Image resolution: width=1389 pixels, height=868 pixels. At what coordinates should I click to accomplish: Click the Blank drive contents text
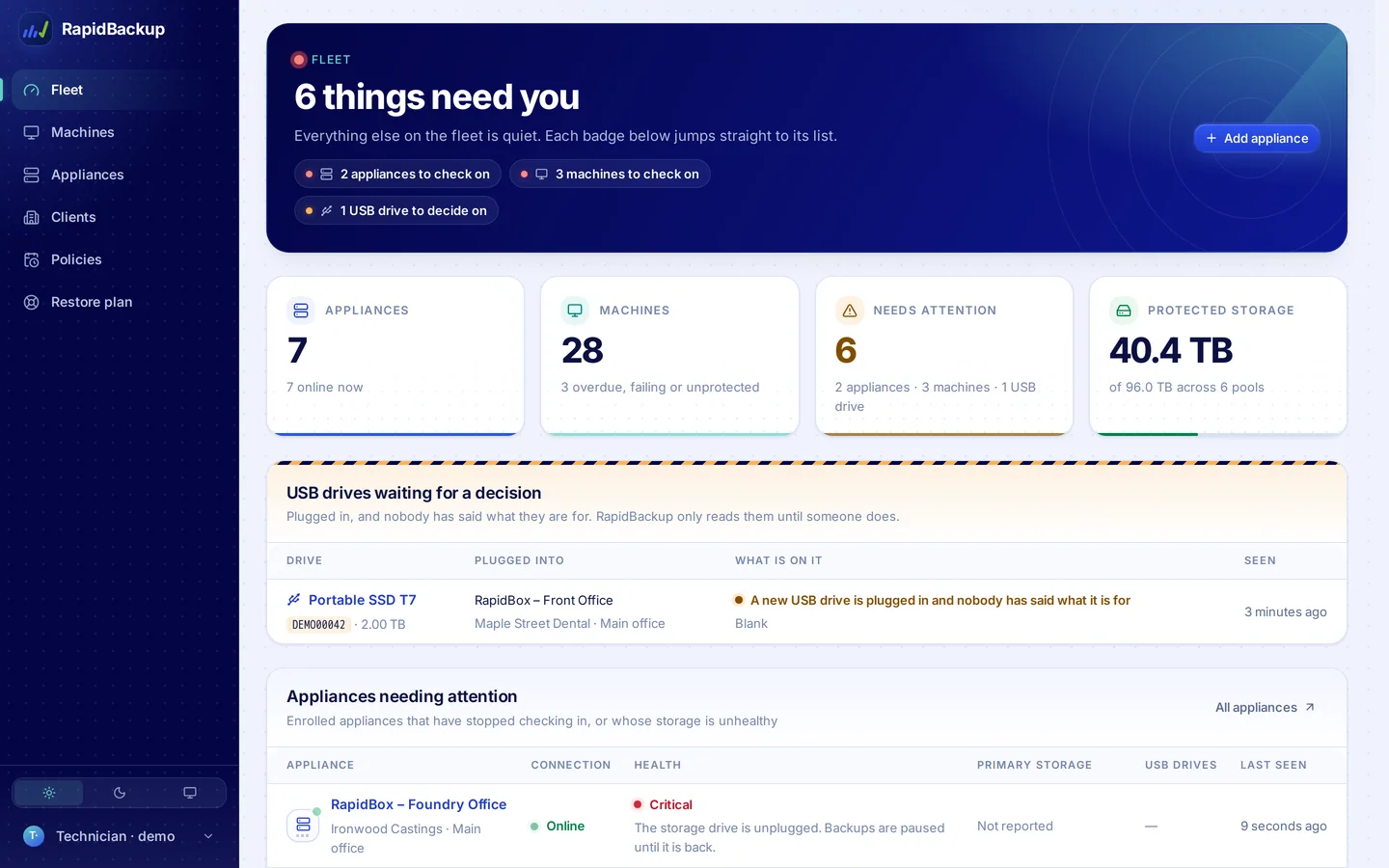coord(751,623)
